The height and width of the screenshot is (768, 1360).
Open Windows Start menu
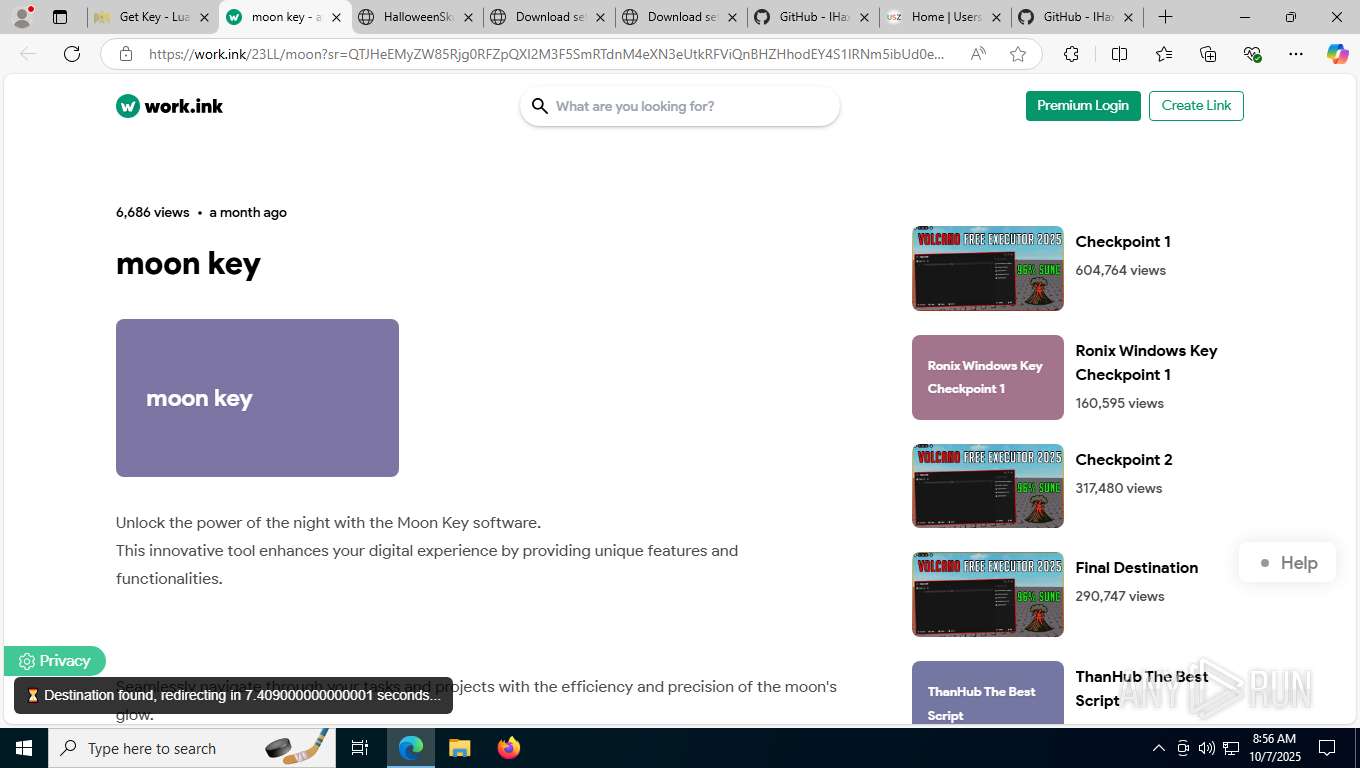pyautogui.click(x=23, y=748)
